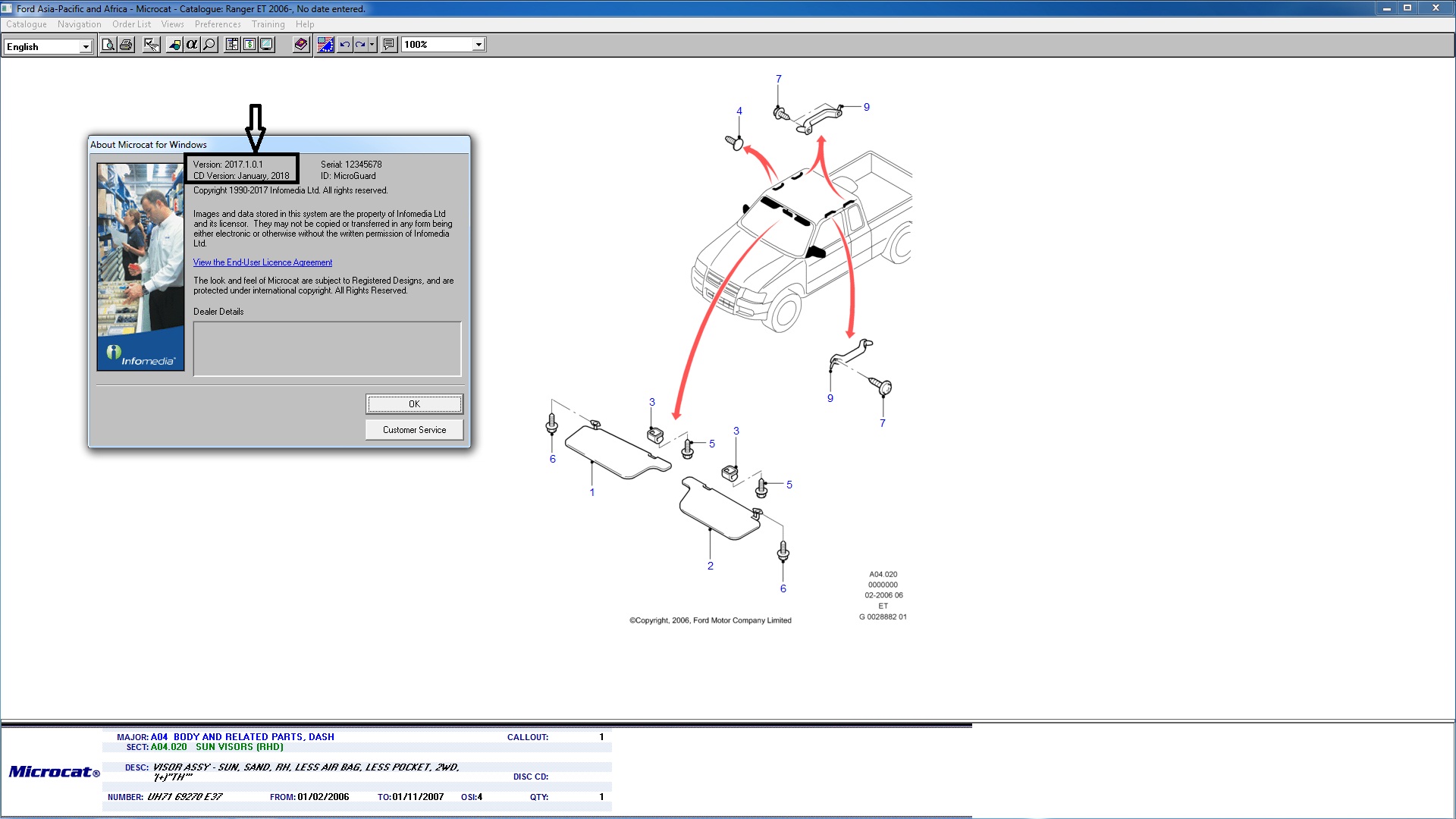This screenshot has height=819, width=1456.
Task: Expand the redo history dropdown arrow
Action: pyautogui.click(x=372, y=45)
